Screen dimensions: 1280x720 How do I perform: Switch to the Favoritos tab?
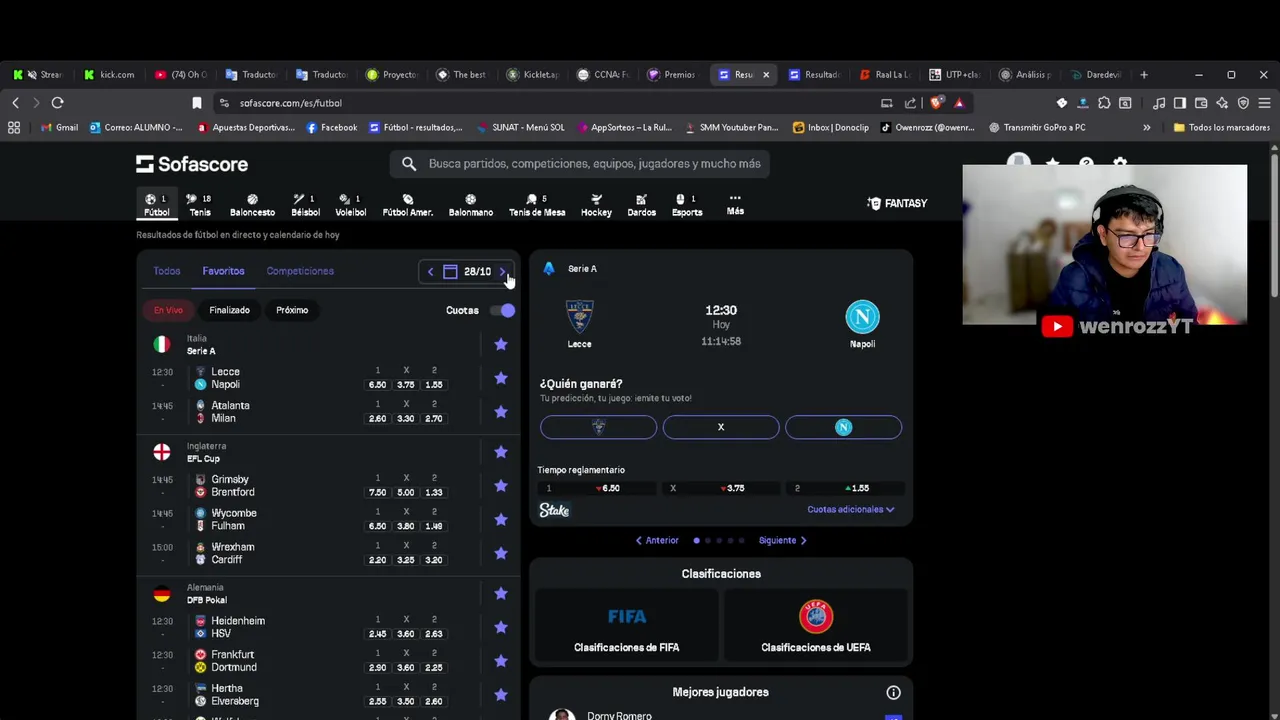pos(223,271)
